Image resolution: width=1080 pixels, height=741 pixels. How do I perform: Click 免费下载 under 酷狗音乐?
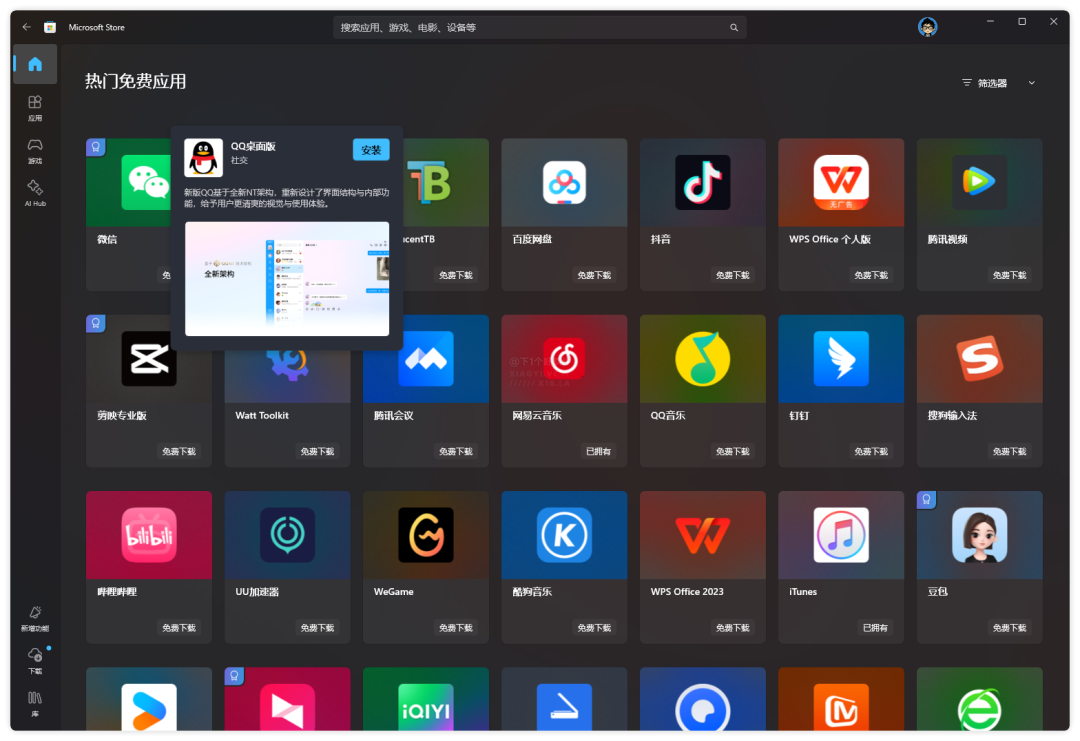click(594, 627)
